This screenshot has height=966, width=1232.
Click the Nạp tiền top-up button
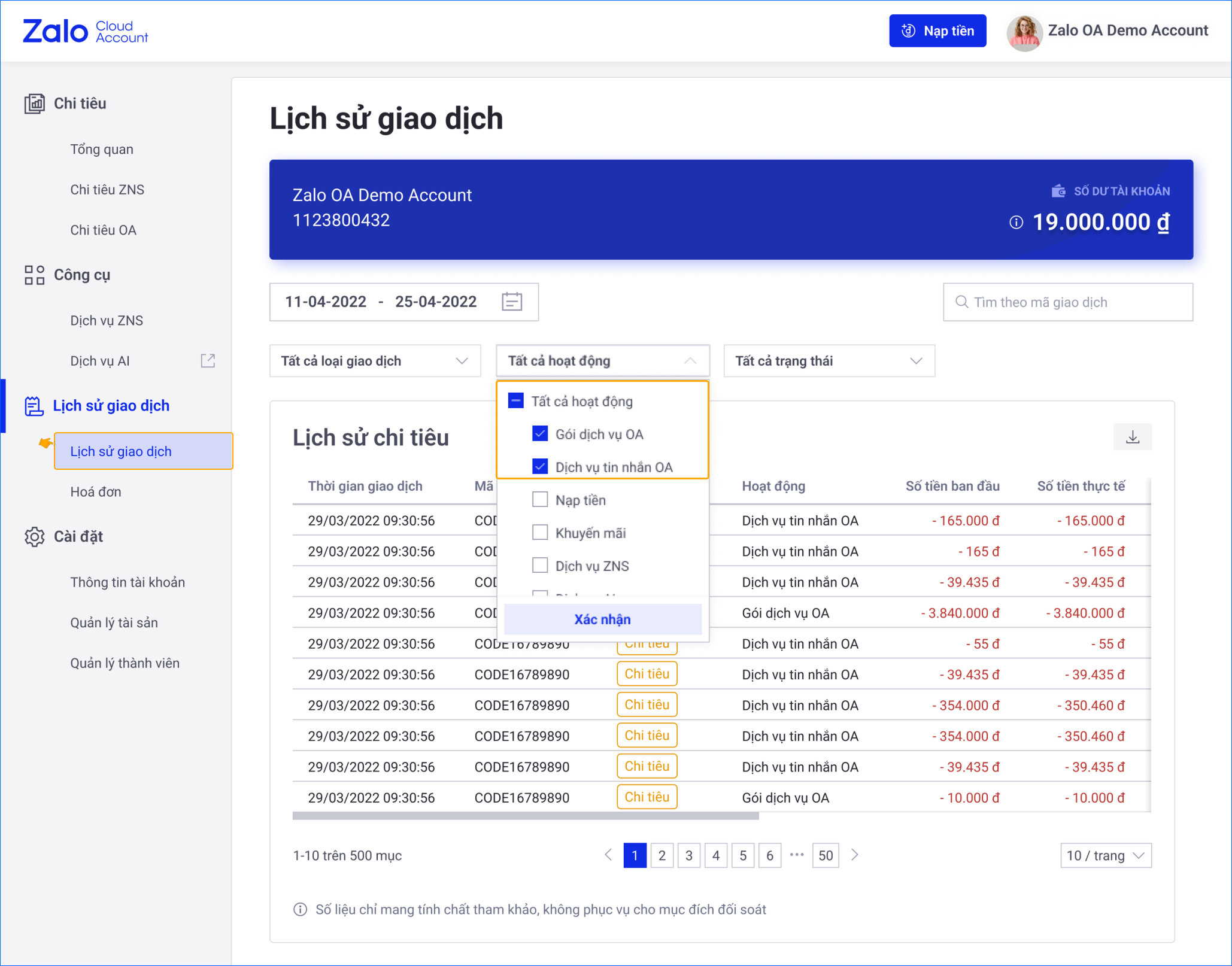coord(937,31)
